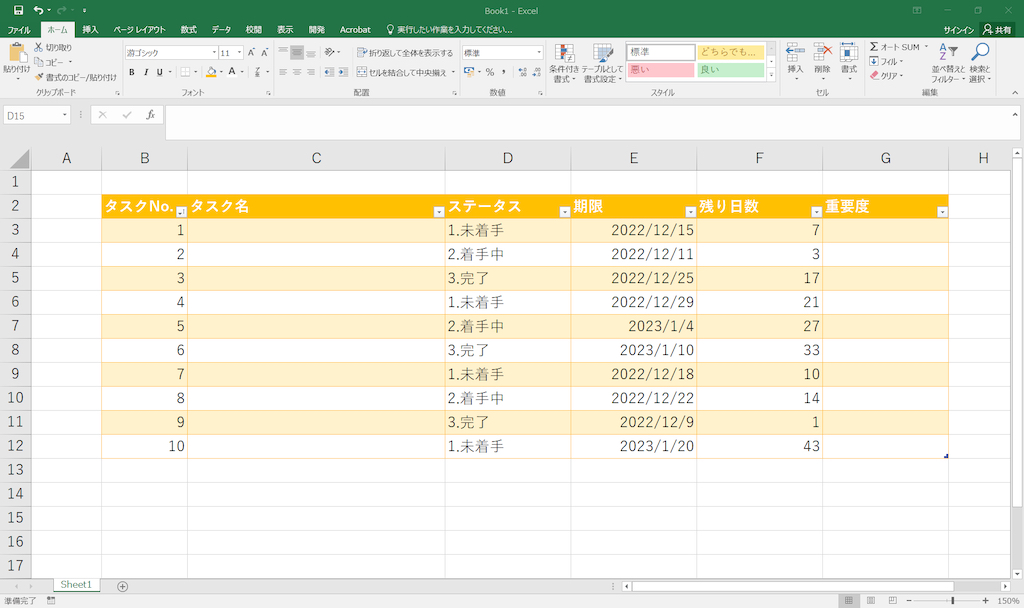Expand the font name dropdown 游ゴシック
This screenshot has width=1024, height=608.
click(213, 53)
